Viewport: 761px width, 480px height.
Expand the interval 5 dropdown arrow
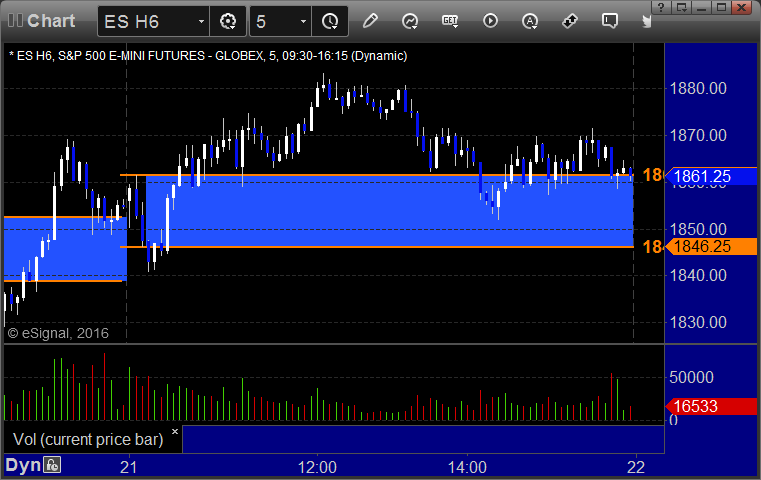point(303,21)
